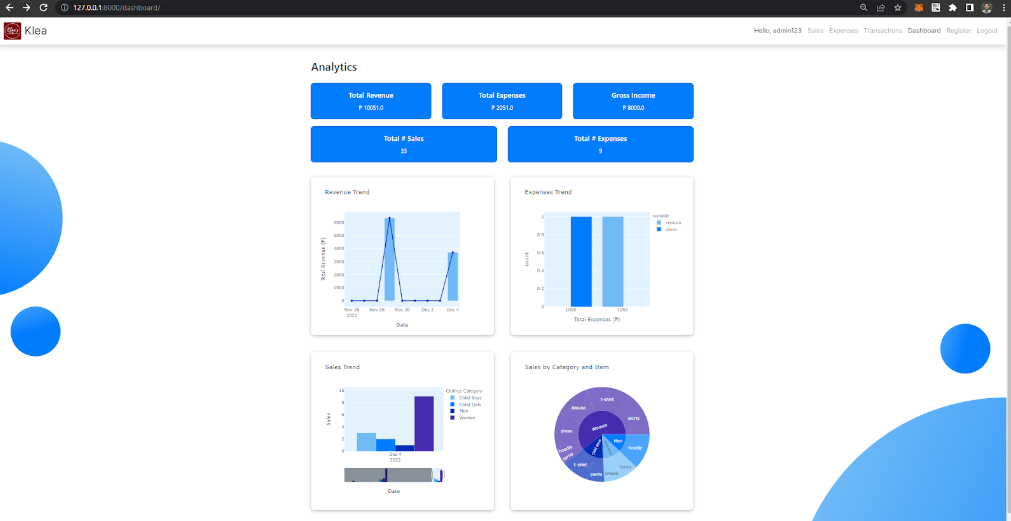Viewport: 1011px width, 521px height.
Task: Click the Expenses Trend chart title
Action: (548, 192)
